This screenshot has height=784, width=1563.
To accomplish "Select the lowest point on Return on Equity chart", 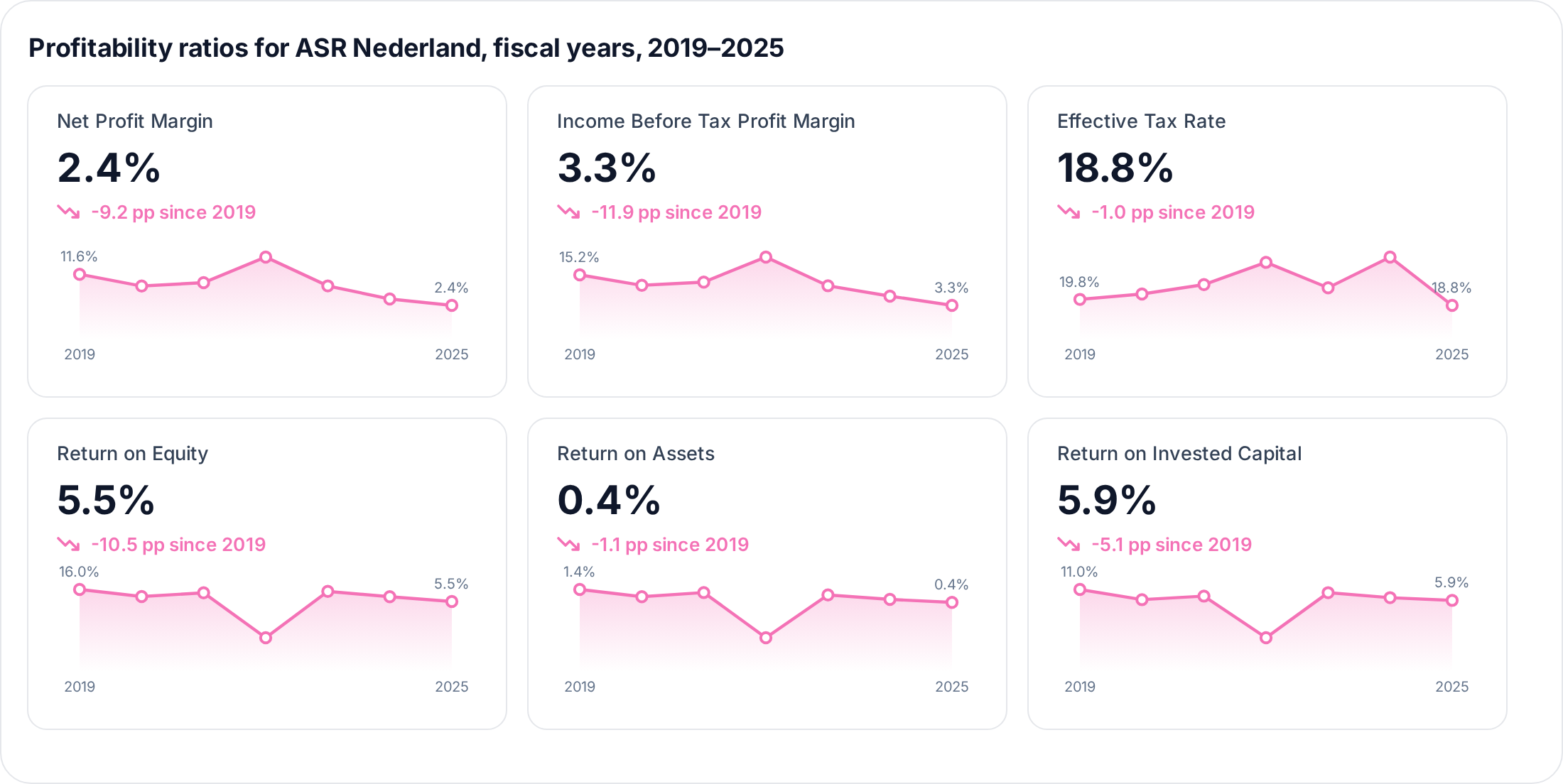I will pyautogui.click(x=266, y=638).
